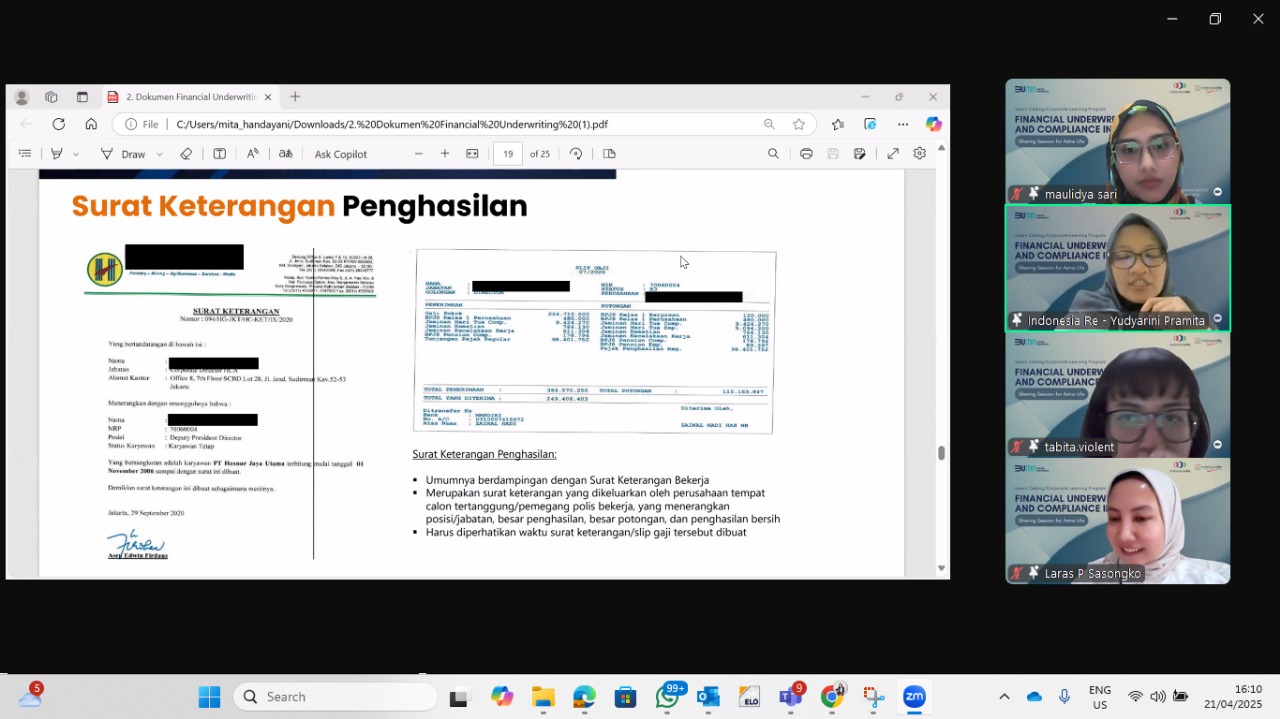Screen dimensions: 1280x719
Task: Select the Dokumen Financial Underwriting tab
Action: [188, 97]
